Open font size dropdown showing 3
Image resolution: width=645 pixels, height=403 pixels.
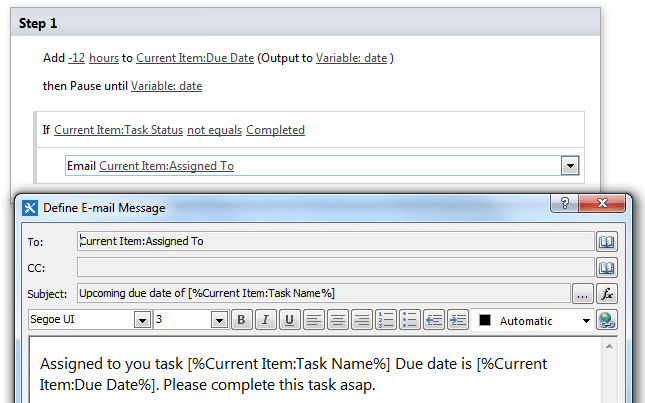[x=219, y=320]
